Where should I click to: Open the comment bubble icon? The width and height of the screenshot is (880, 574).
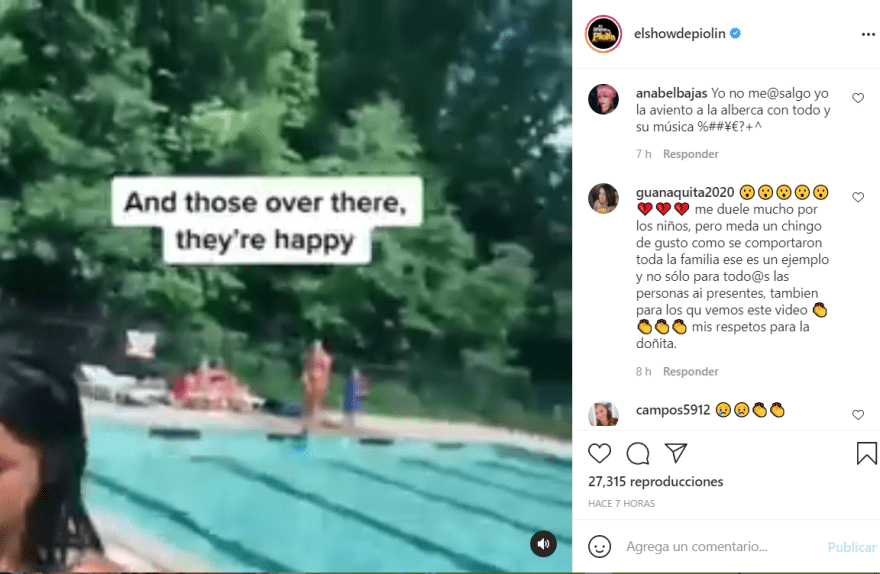(638, 453)
